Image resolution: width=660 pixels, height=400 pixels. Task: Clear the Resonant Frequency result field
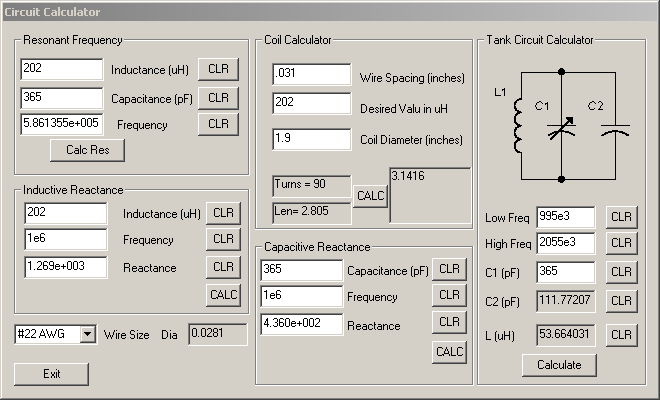pos(218,124)
